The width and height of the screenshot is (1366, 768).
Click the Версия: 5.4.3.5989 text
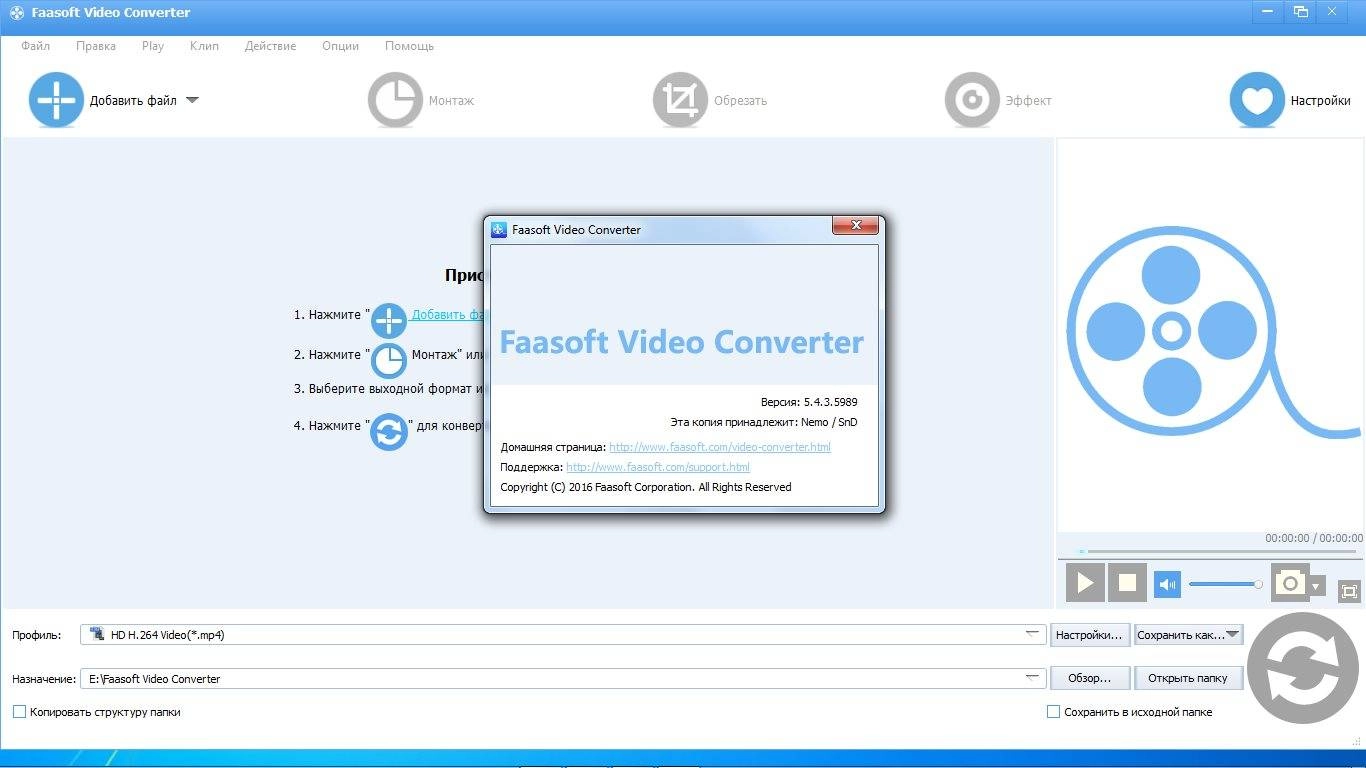pyautogui.click(x=809, y=402)
